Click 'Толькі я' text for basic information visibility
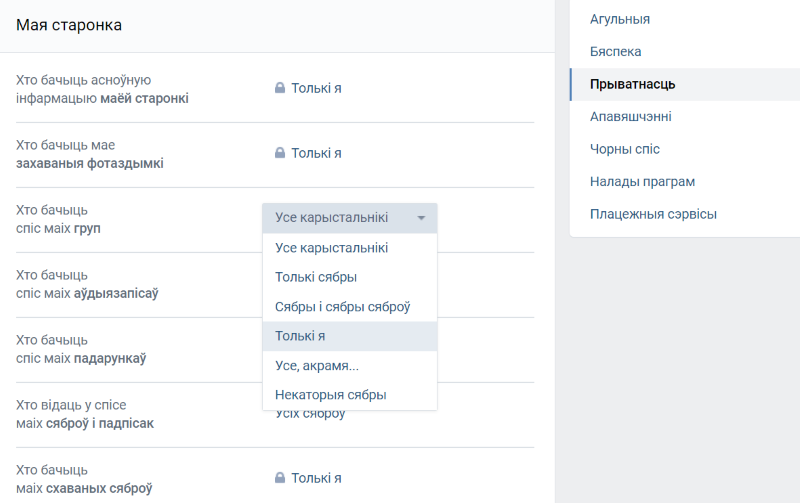Viewport: 800px width, 503px height. [x=316, y=88]
